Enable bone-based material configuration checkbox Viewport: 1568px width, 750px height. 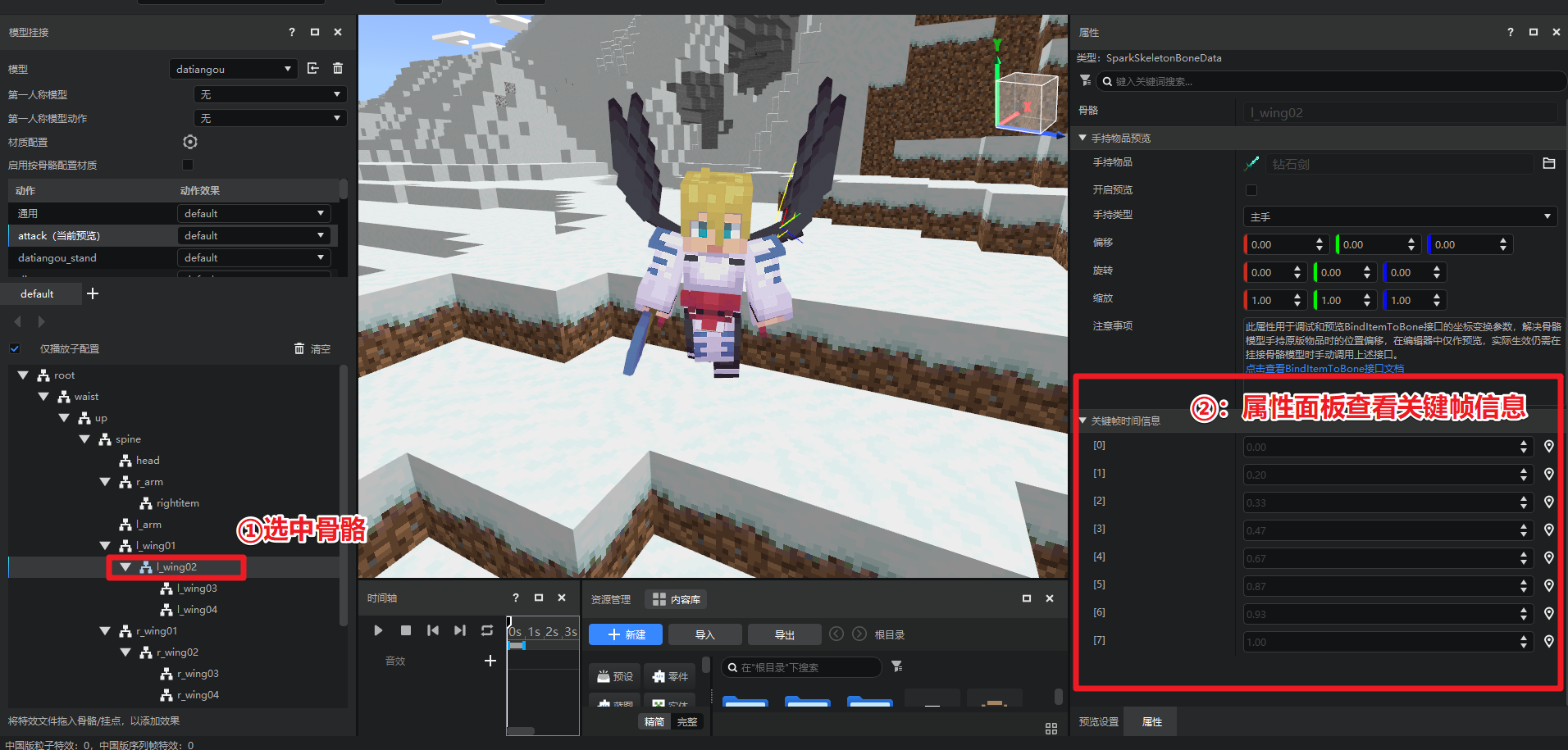click(188, 165)
